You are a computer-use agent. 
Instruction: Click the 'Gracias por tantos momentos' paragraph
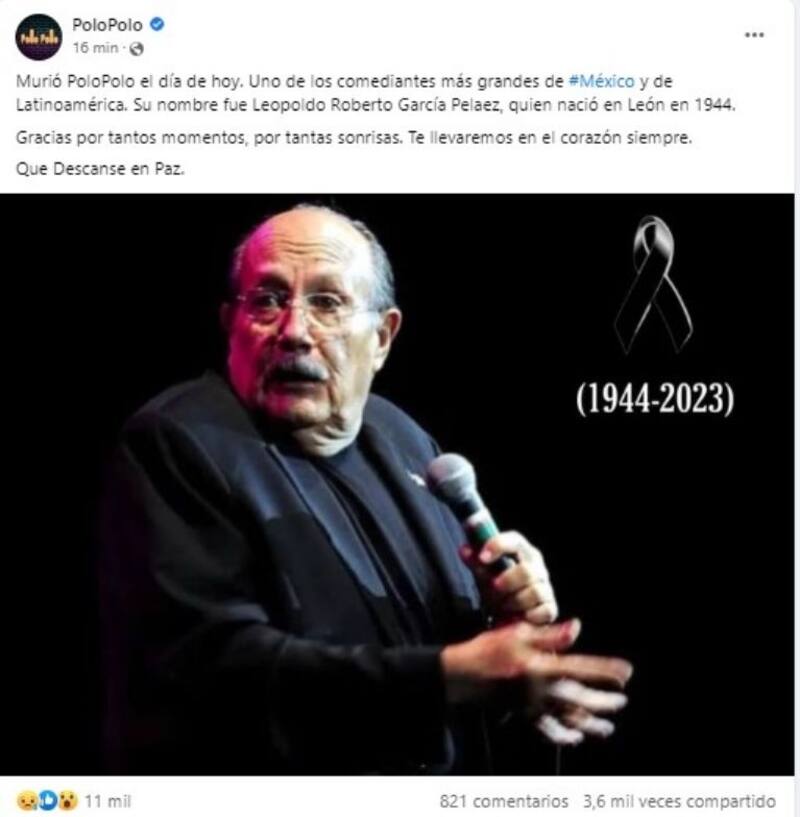click(354, 138)
